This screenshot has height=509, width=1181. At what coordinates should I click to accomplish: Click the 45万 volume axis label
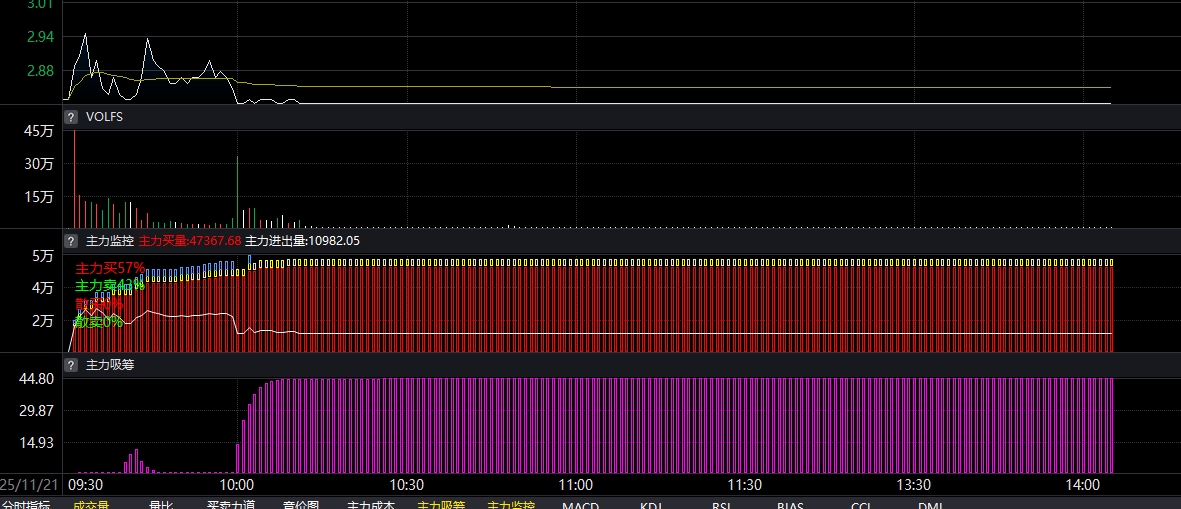tap(39, 132)
